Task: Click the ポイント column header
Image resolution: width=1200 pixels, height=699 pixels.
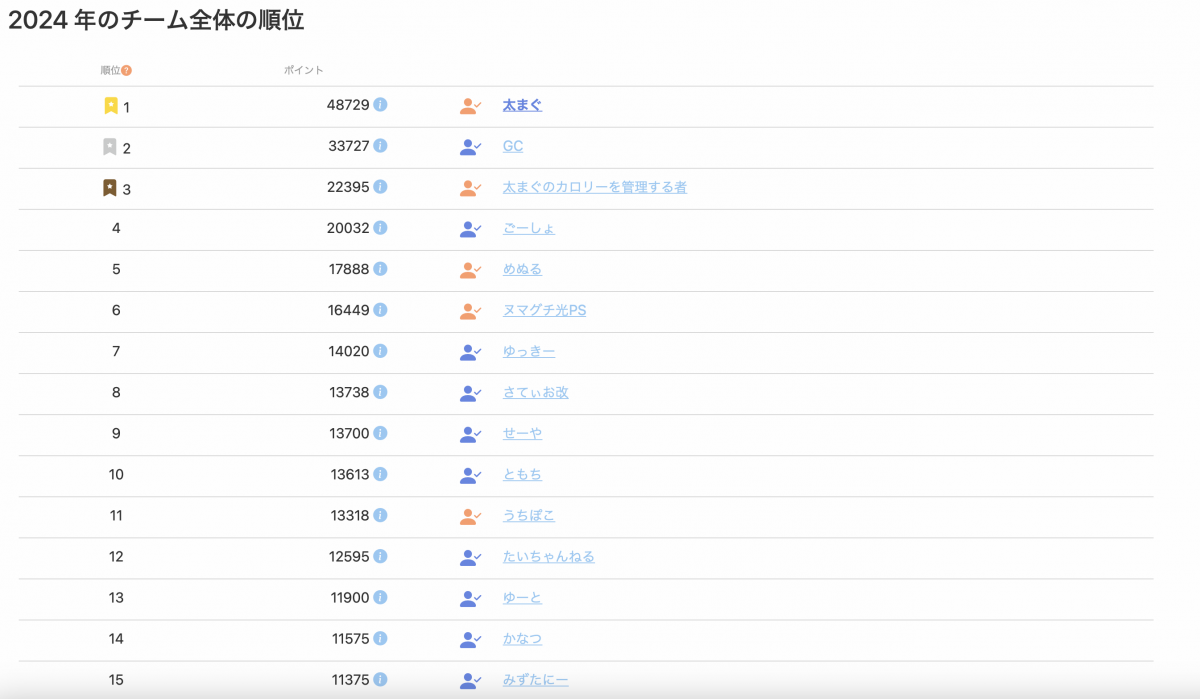Action: coord(304,70)
